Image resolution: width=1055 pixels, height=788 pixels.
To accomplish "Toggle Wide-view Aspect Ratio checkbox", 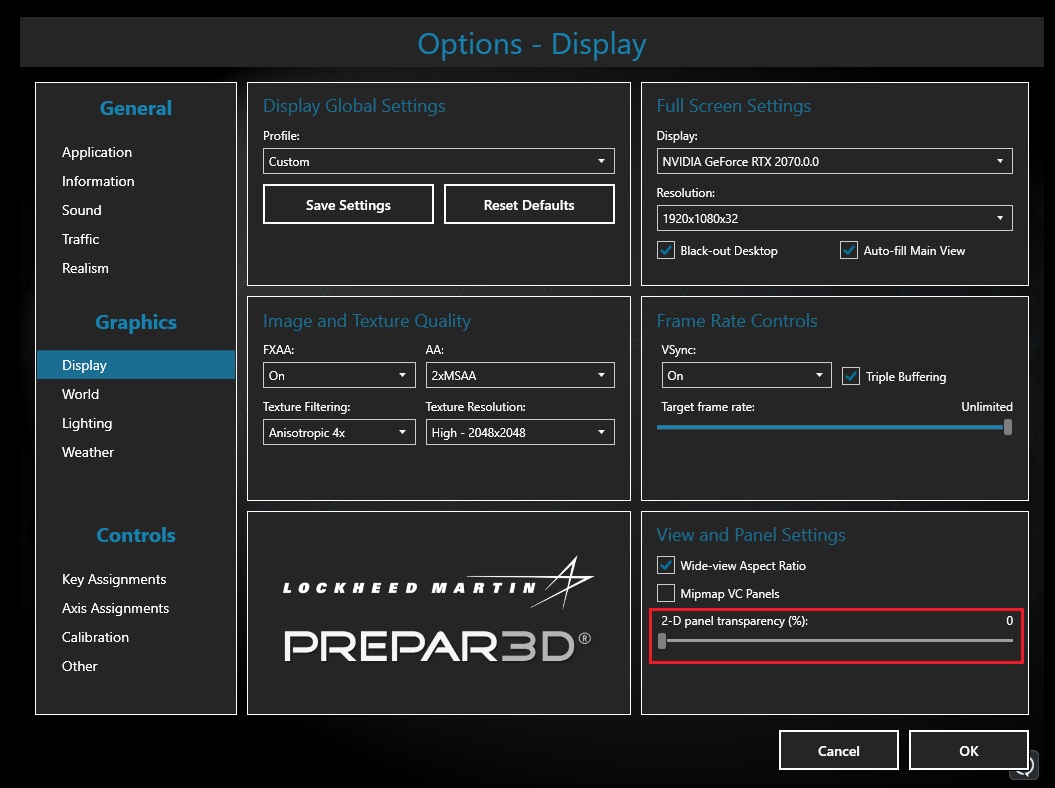I will coord(666,566).
